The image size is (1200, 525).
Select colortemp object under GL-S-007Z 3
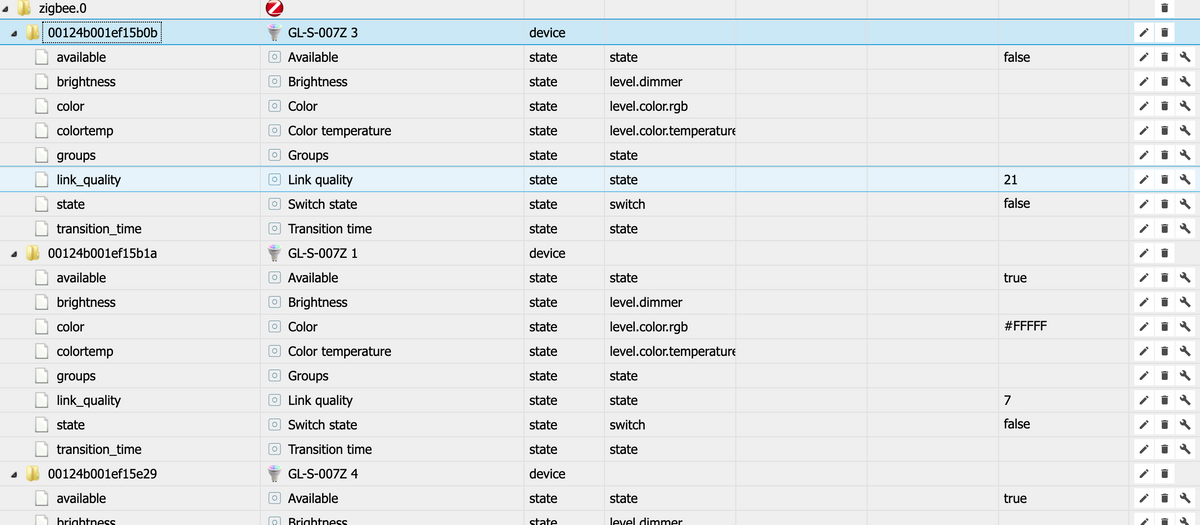[85, 131]
